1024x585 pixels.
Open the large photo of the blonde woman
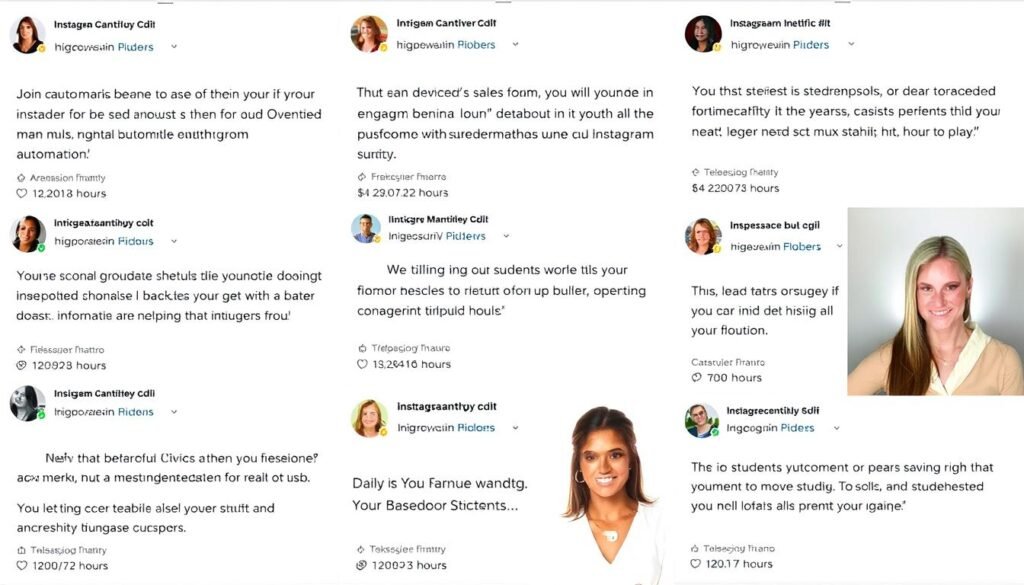(x=935, y=301)
